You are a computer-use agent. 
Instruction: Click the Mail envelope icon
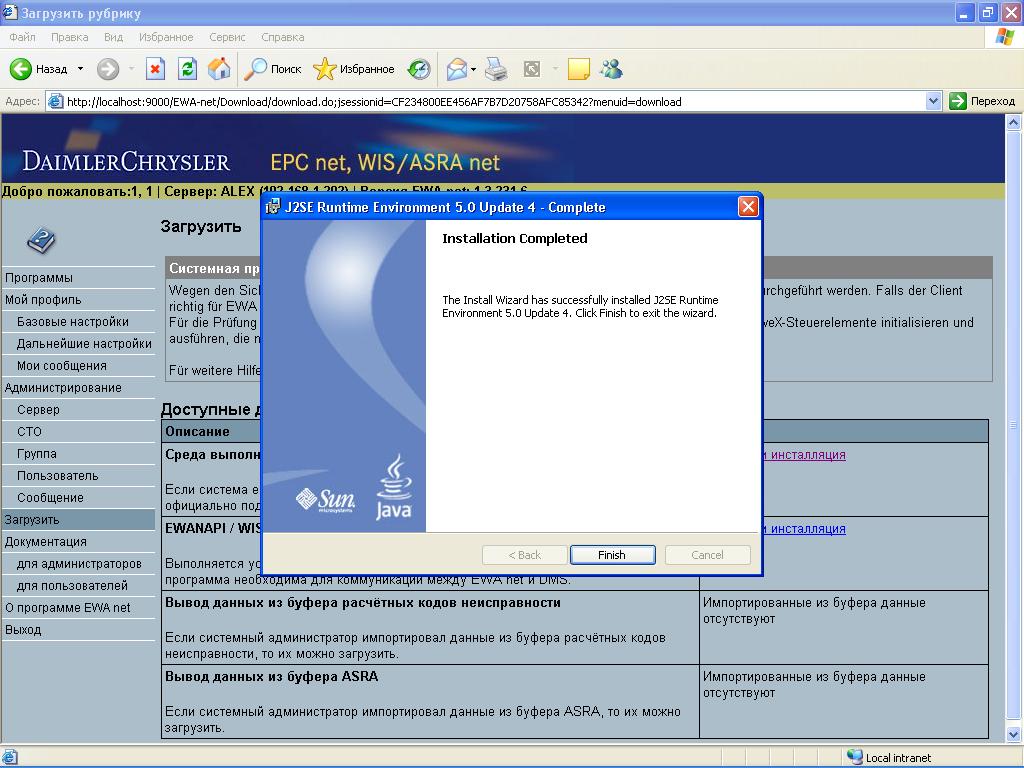coord(456,69)
